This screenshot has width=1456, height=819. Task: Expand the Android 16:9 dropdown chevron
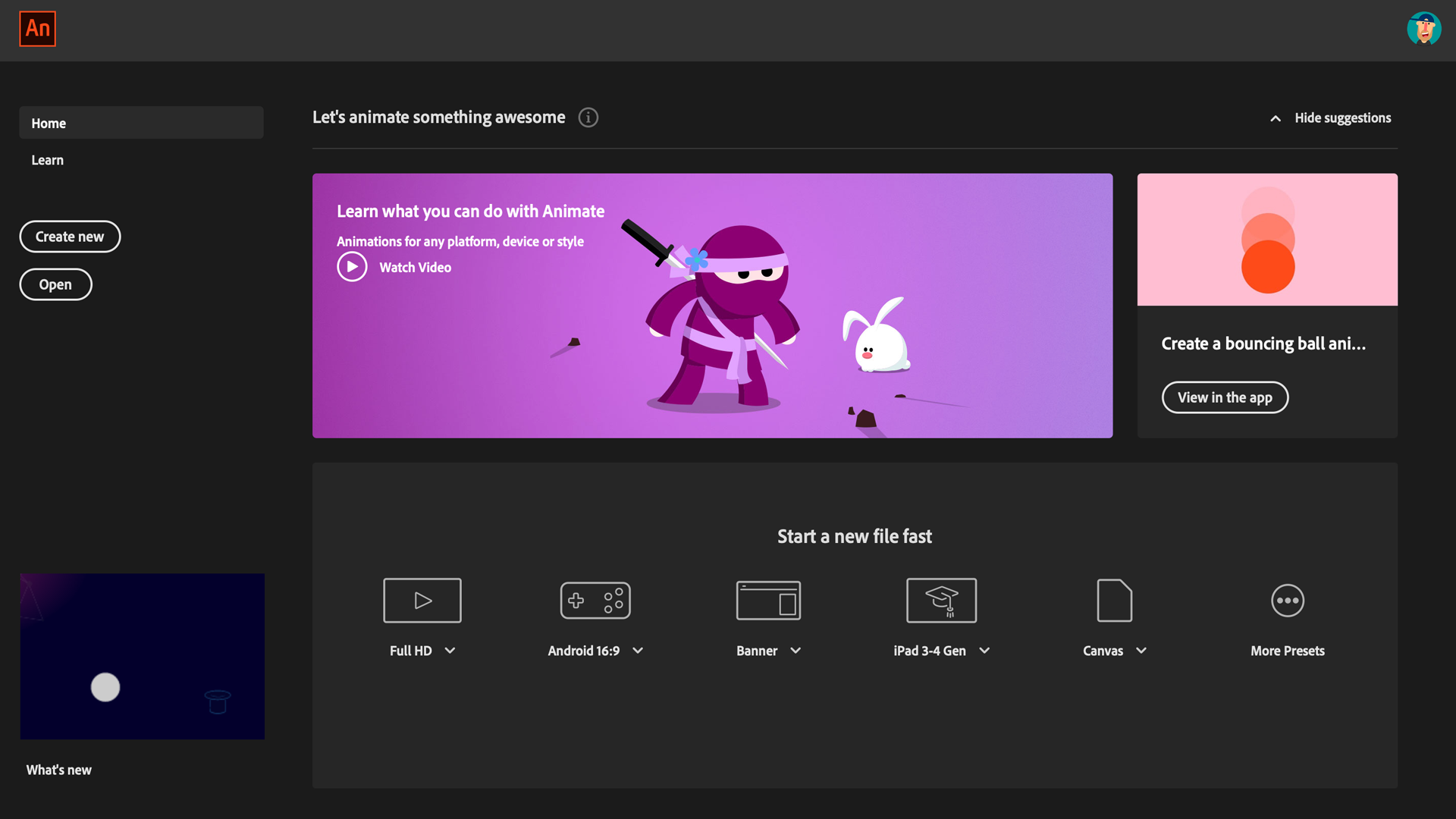point(638,651)
